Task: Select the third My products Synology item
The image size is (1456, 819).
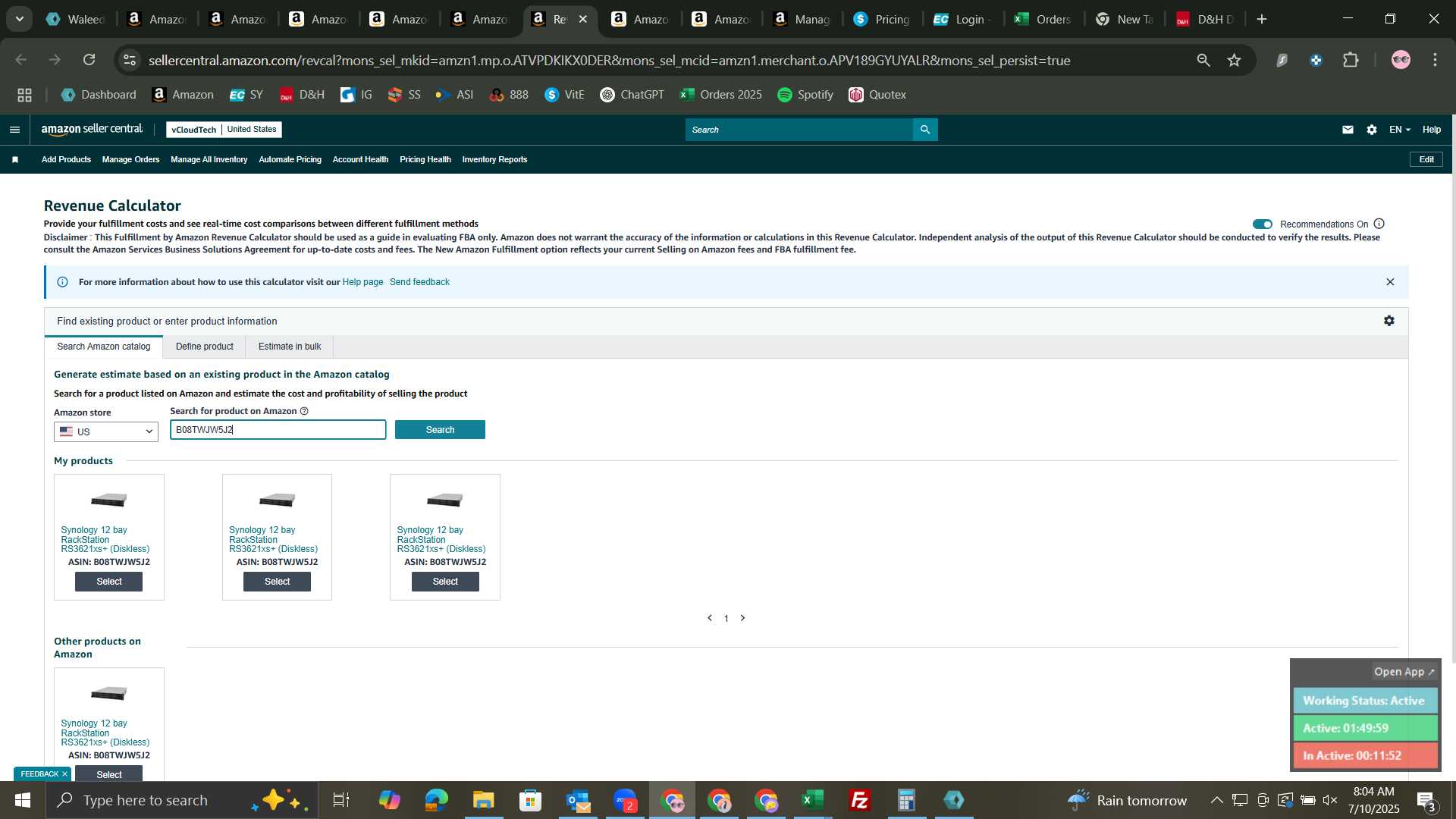Action: pyautogui.click(x=445, y=582)
